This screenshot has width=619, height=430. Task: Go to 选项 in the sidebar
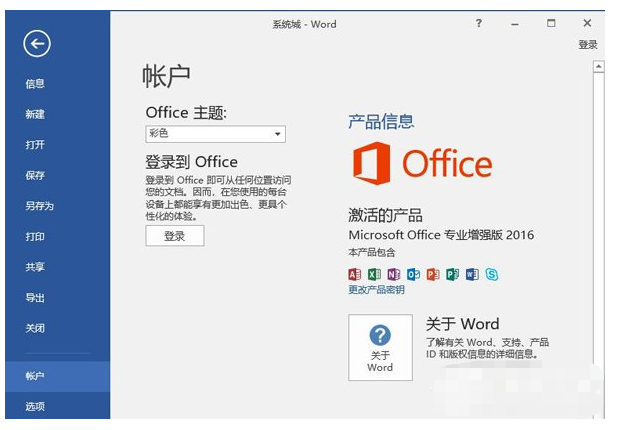(x=35, y=406)
